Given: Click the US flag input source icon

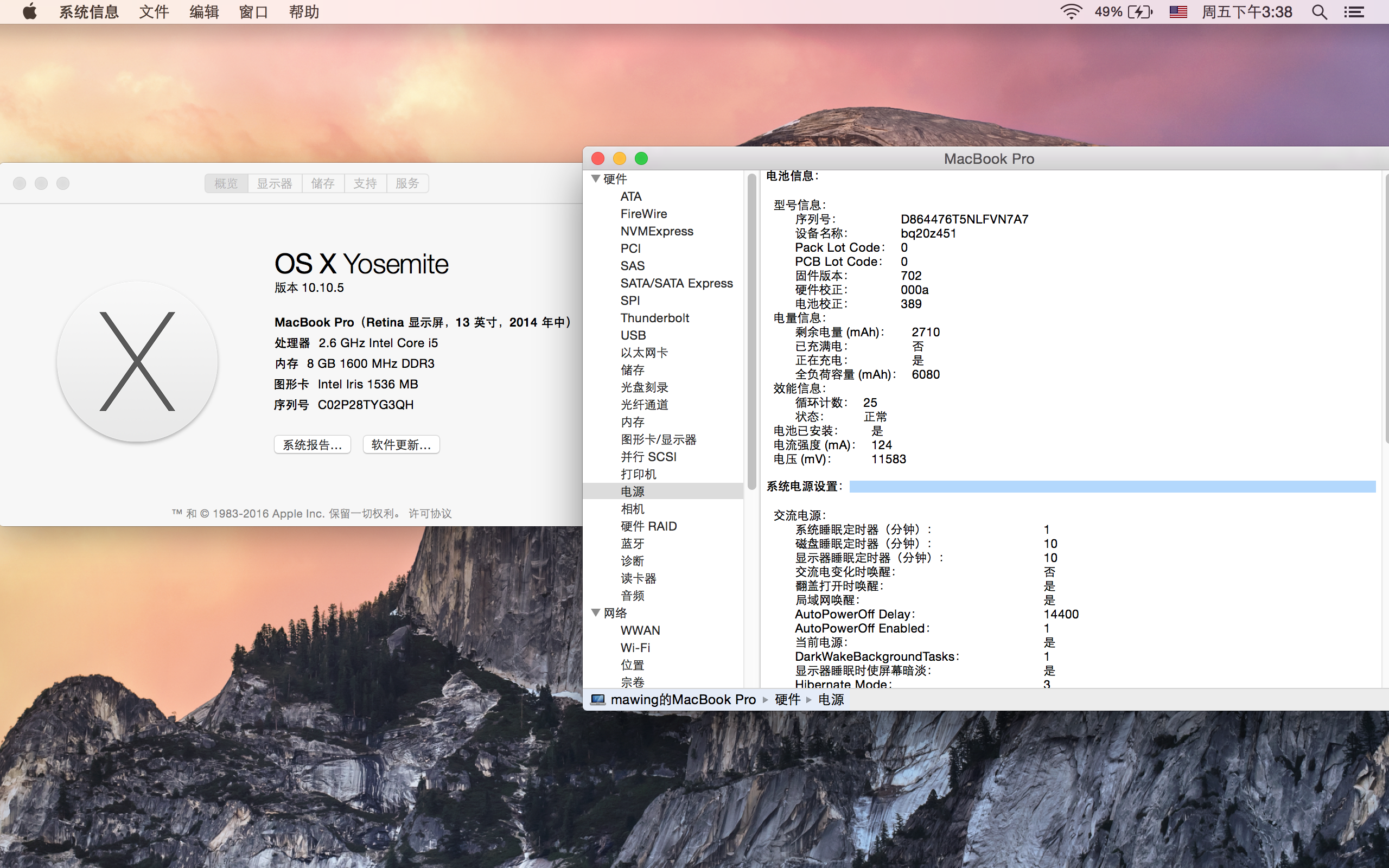Looking at the screenshot, I should click(x=1178, y=11).
